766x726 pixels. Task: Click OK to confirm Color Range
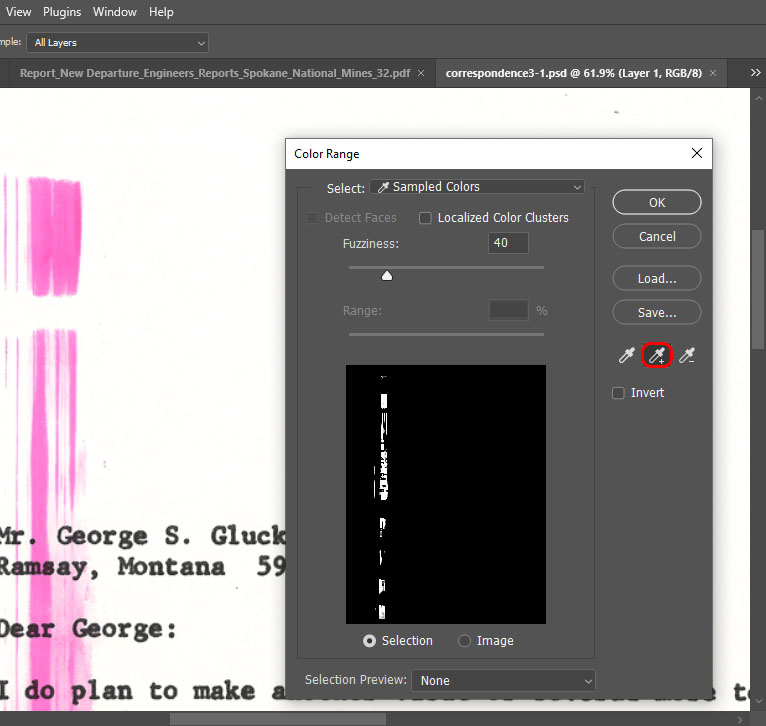(656, 202)
